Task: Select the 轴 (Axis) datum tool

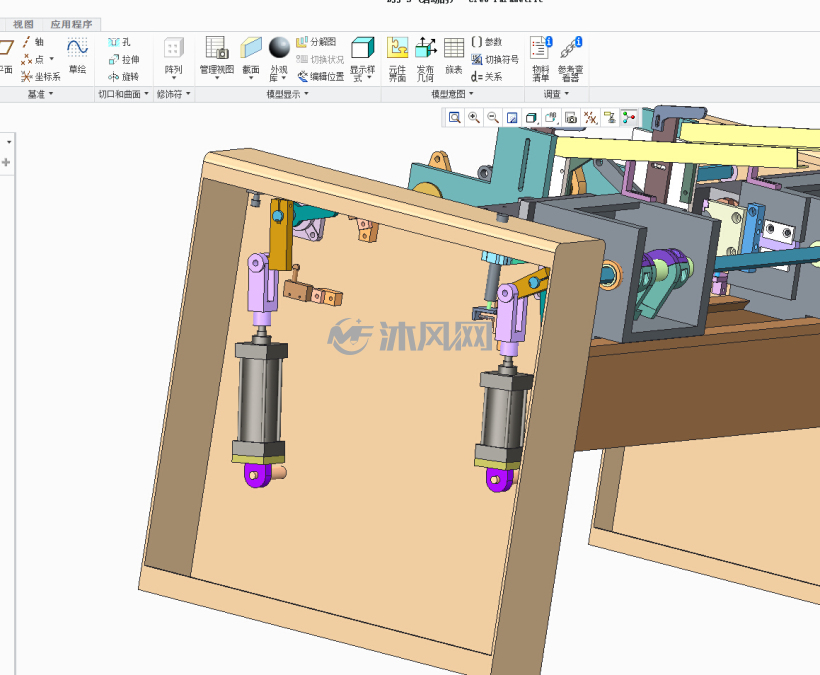Action: 33,42
